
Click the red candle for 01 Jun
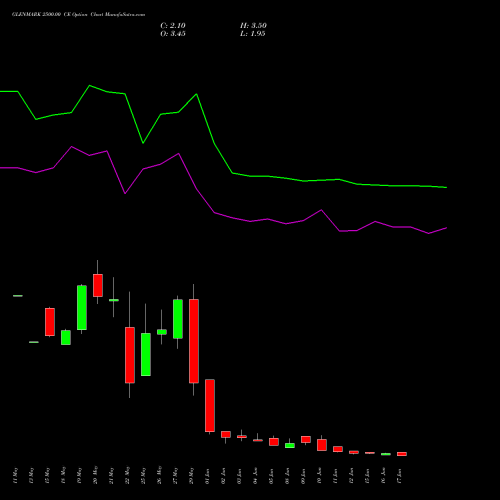click(210, 405)
